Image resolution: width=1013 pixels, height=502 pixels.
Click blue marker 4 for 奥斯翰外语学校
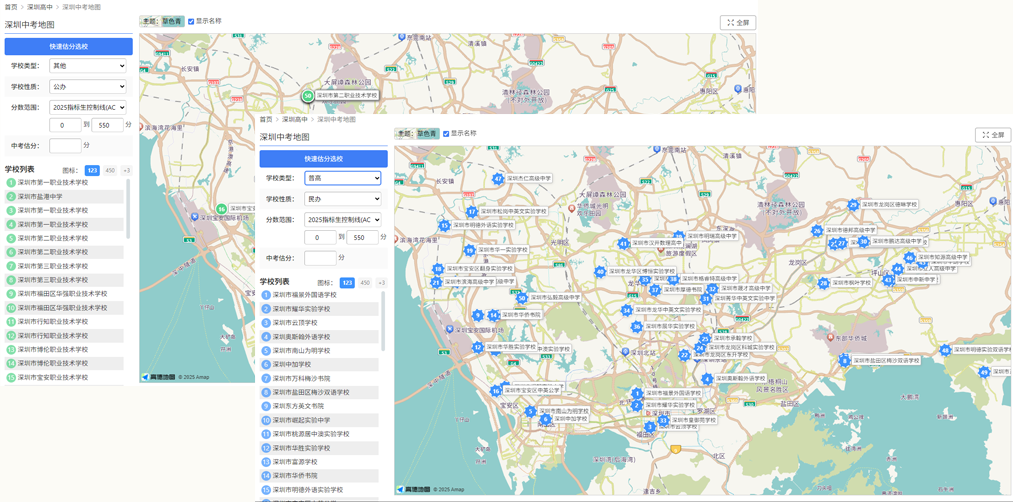tap(707, 379)
